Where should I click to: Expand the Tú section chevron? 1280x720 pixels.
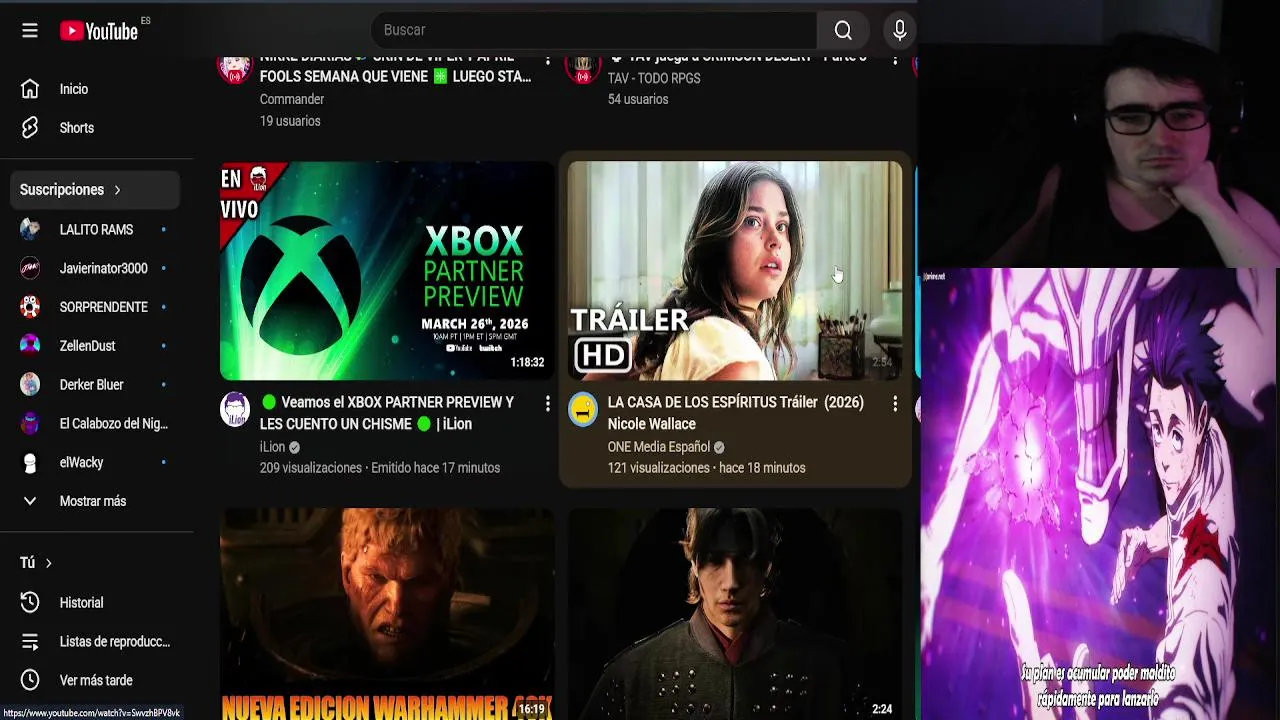(x=48, y=563)
